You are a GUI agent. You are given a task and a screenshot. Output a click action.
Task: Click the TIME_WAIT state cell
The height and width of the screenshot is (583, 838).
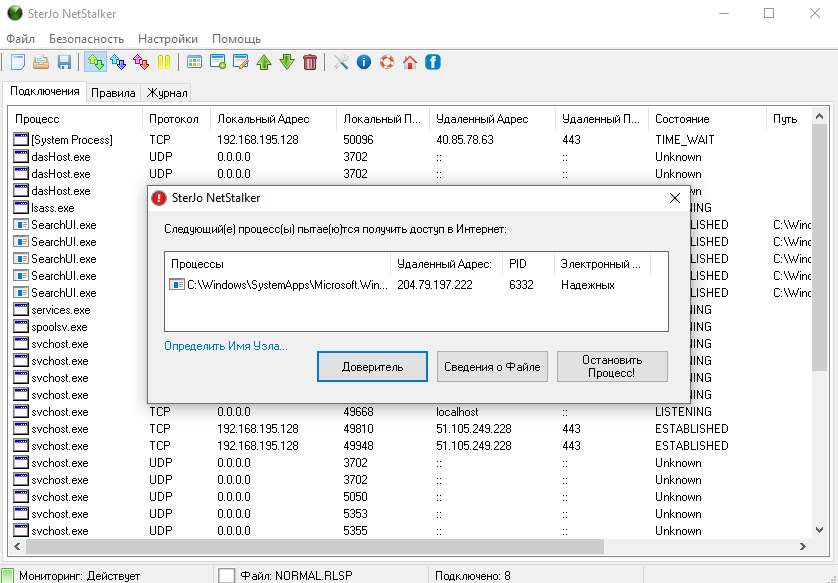[685, 140]
